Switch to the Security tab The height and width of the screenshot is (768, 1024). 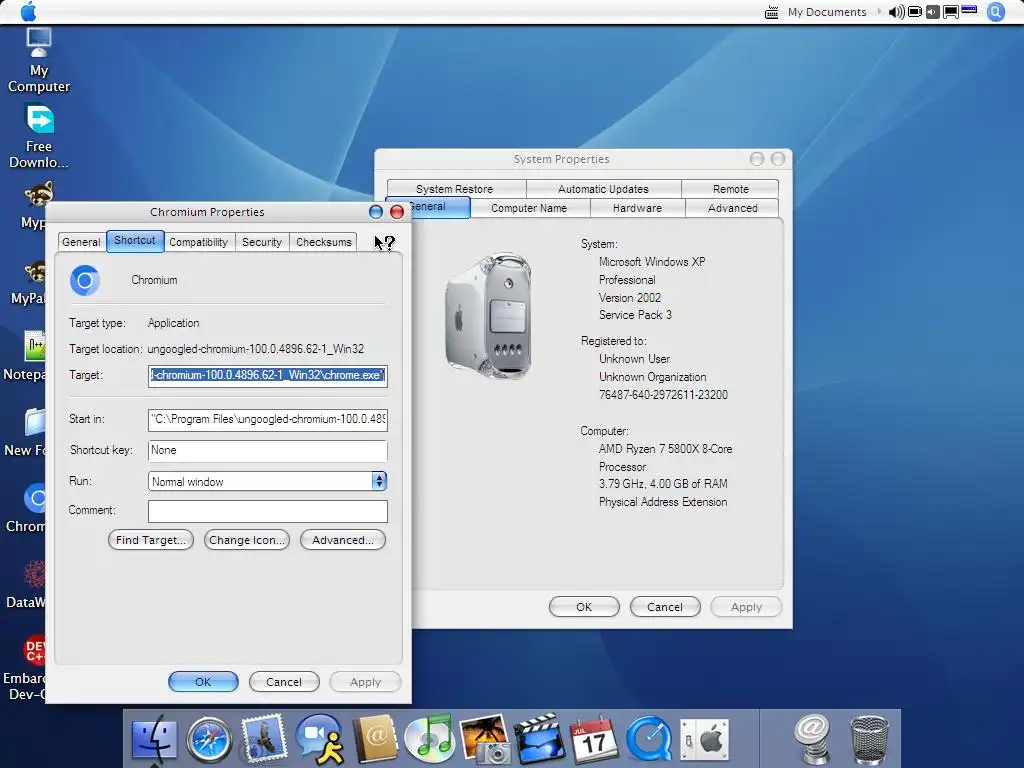pyautogui.click(x=262, y=242)
